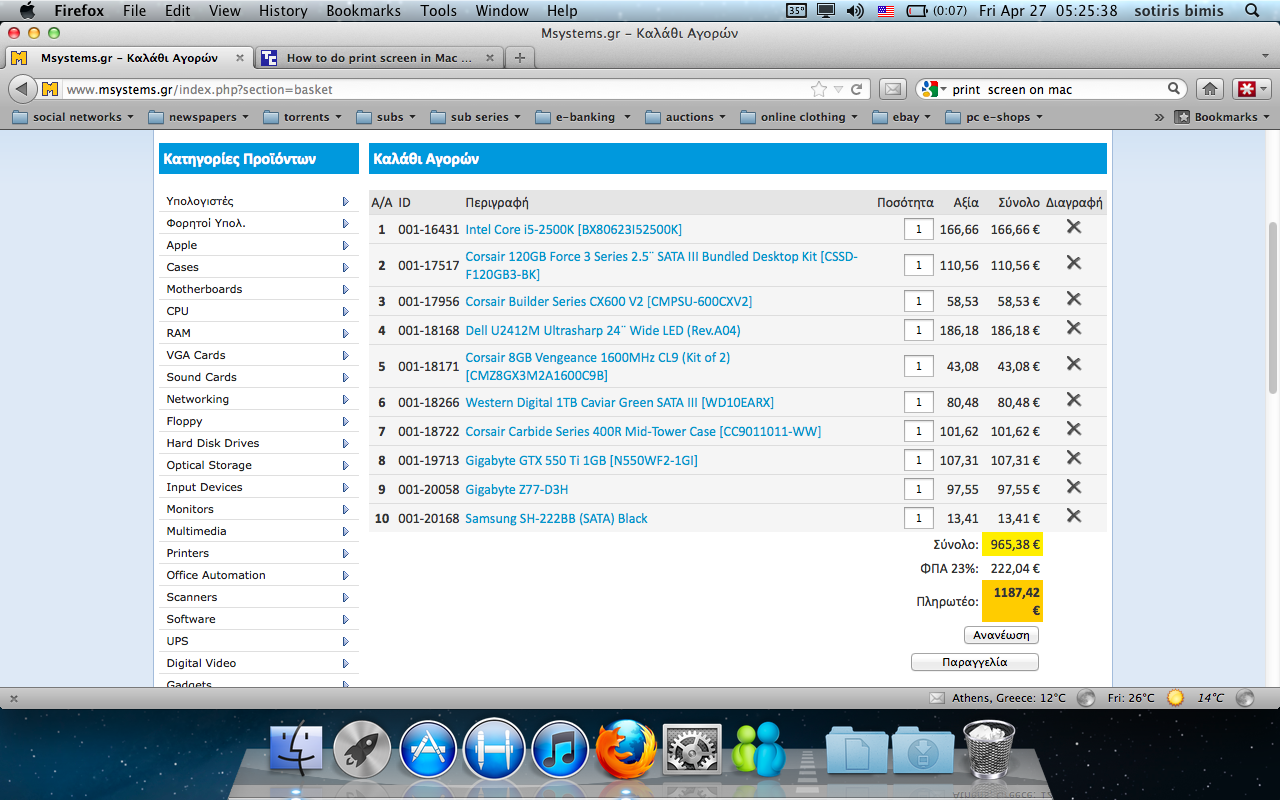Screen dimensions: 1280x800
Task: Click the volume icon in the menu bar
Action: 855,11
